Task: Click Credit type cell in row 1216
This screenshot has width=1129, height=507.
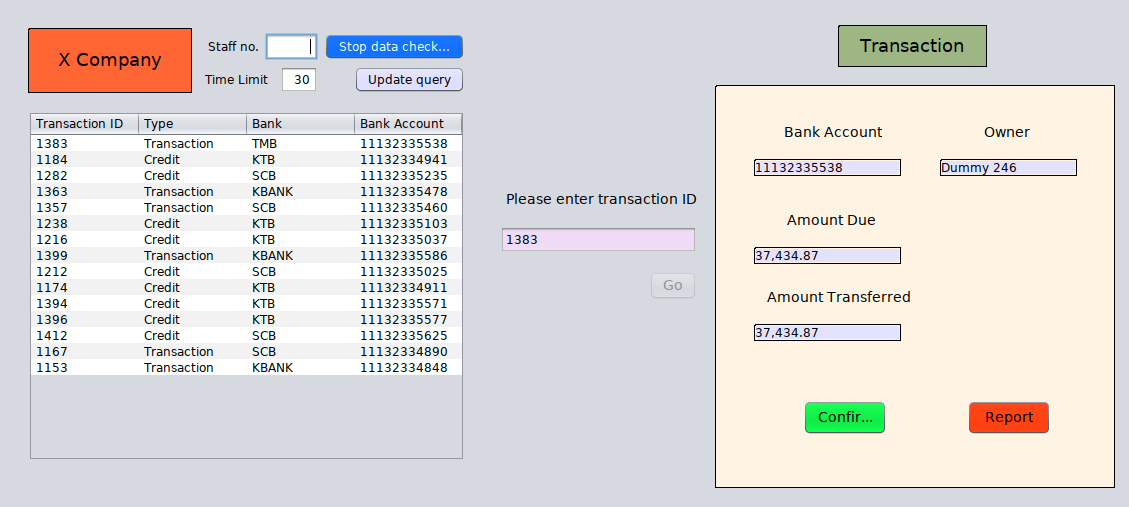Action: [x=192, y=240]
